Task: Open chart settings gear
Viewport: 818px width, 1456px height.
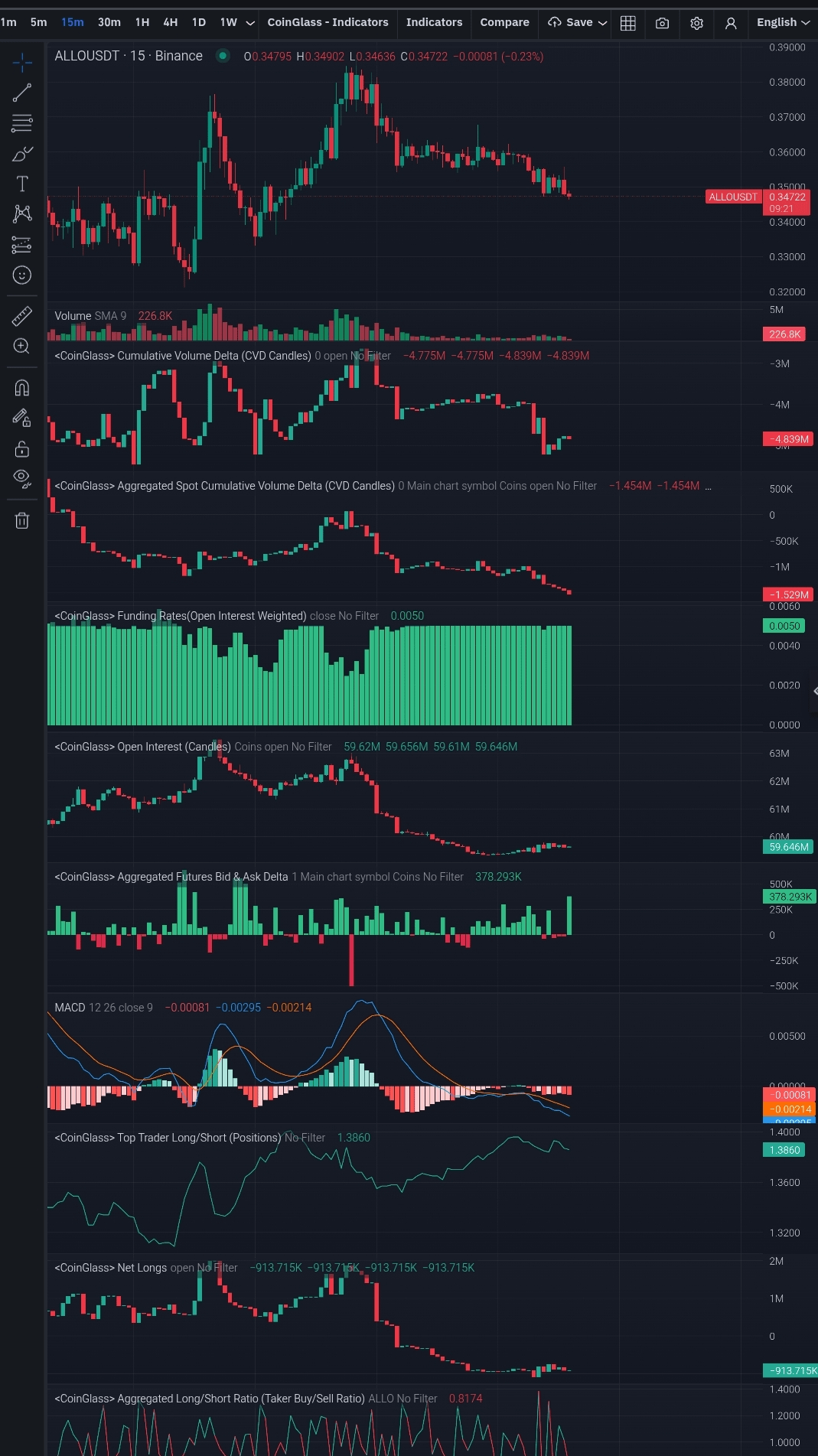Action: (696, 23)
